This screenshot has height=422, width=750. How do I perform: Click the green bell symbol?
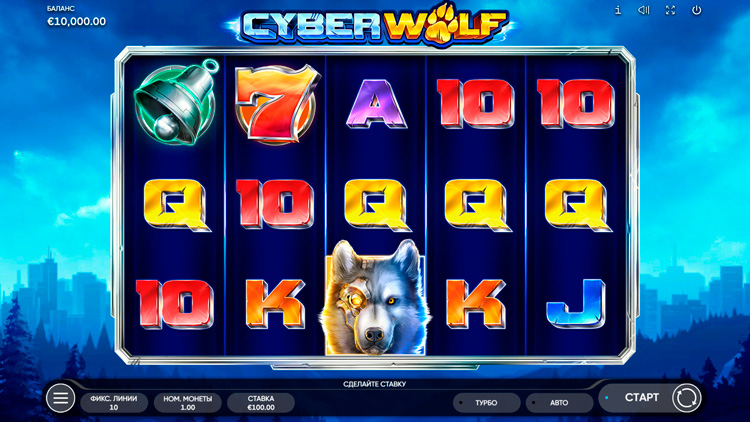coord(176,103)
